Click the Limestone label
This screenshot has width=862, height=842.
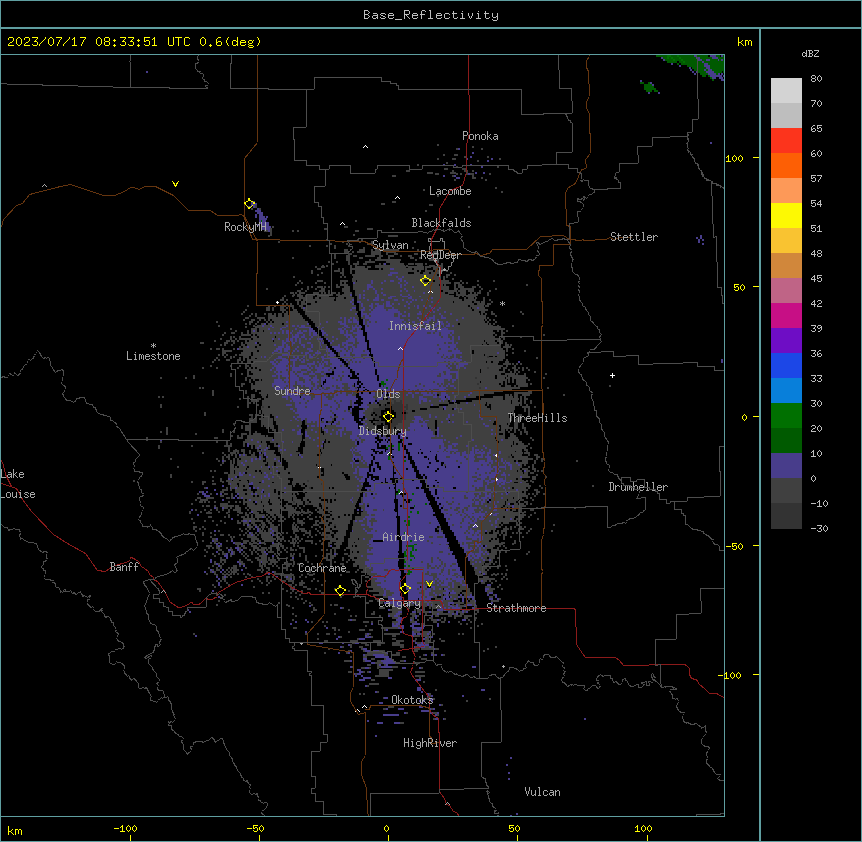point(153,356)
